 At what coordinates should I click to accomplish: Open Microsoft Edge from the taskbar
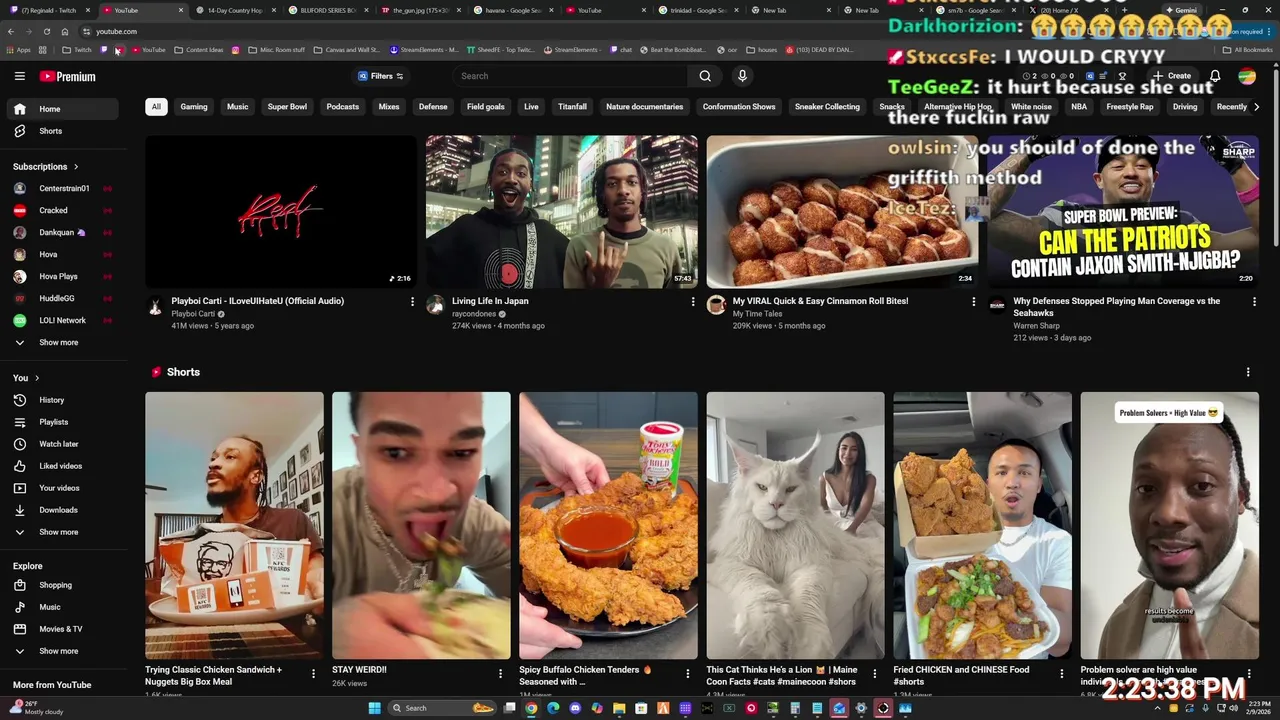click(553, 708)
